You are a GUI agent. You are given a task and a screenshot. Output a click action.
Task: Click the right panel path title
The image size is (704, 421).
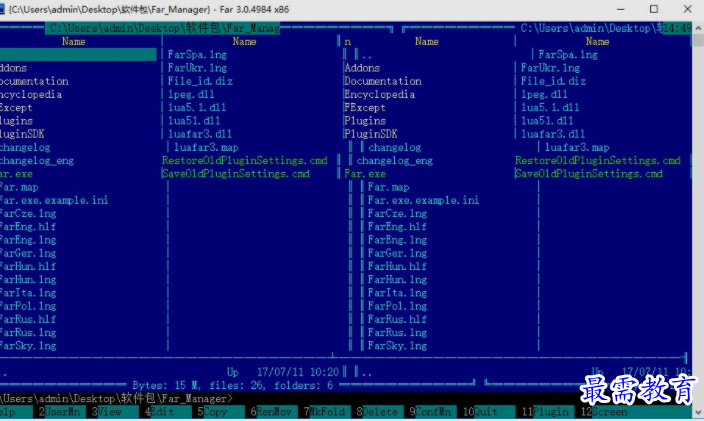tap(592, 28)
